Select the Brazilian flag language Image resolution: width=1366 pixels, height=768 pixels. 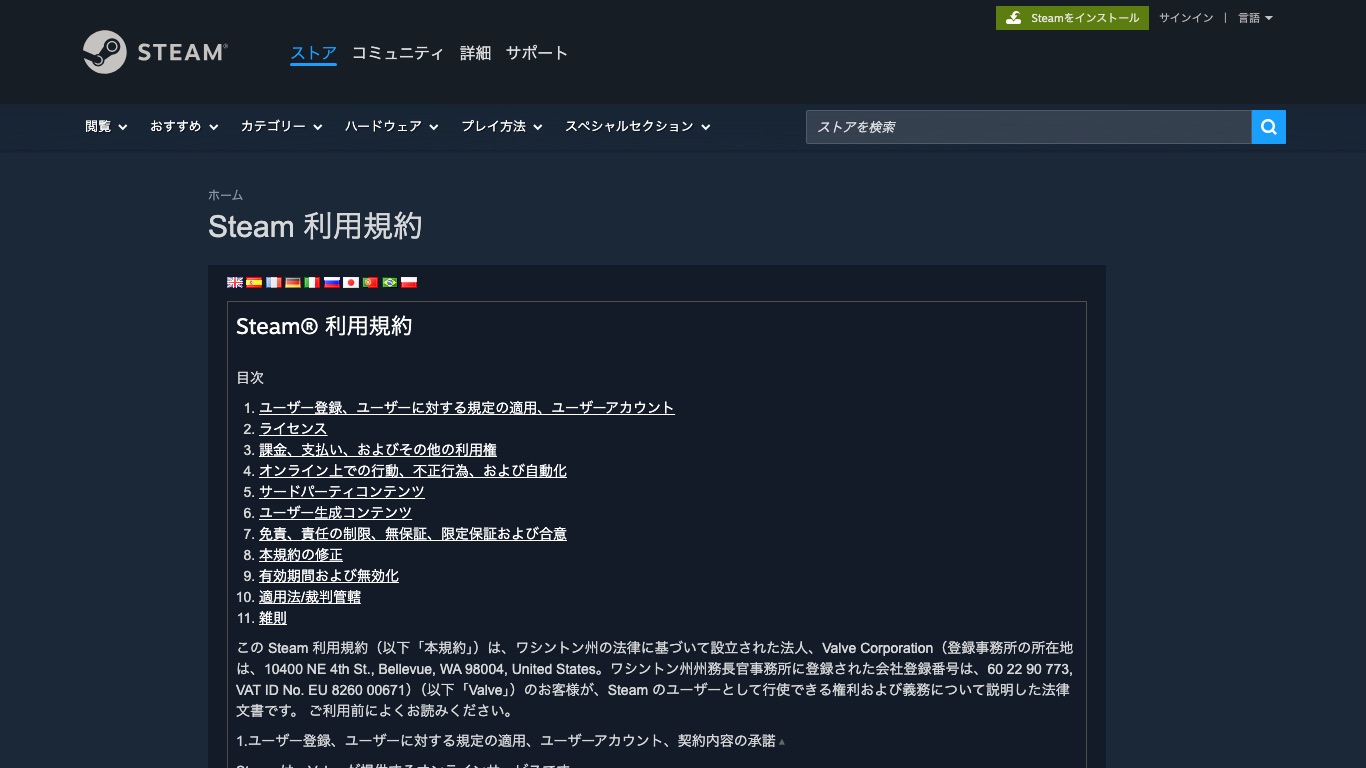389,282
